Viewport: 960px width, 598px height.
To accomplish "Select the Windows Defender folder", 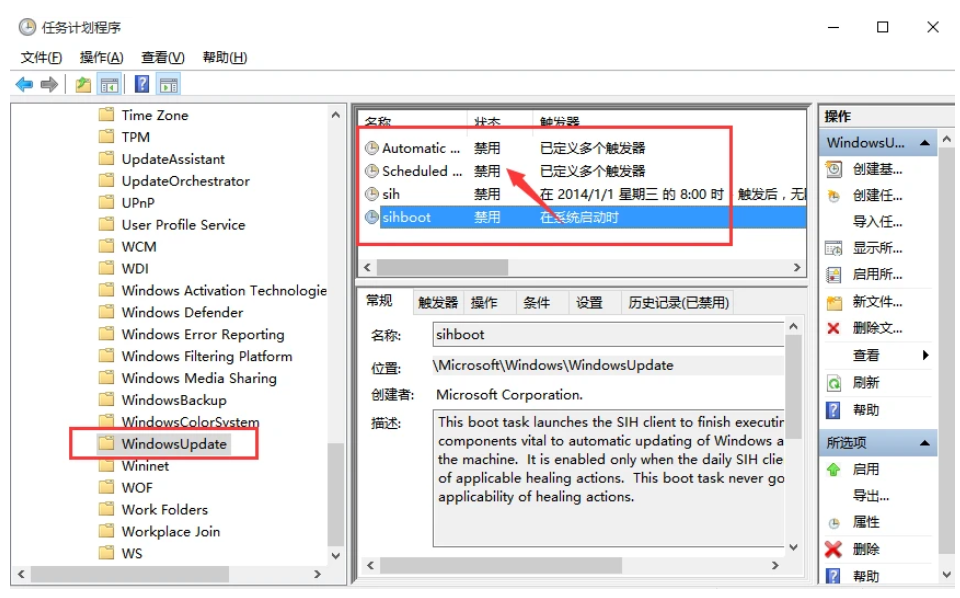I will [x=182, y=312].
